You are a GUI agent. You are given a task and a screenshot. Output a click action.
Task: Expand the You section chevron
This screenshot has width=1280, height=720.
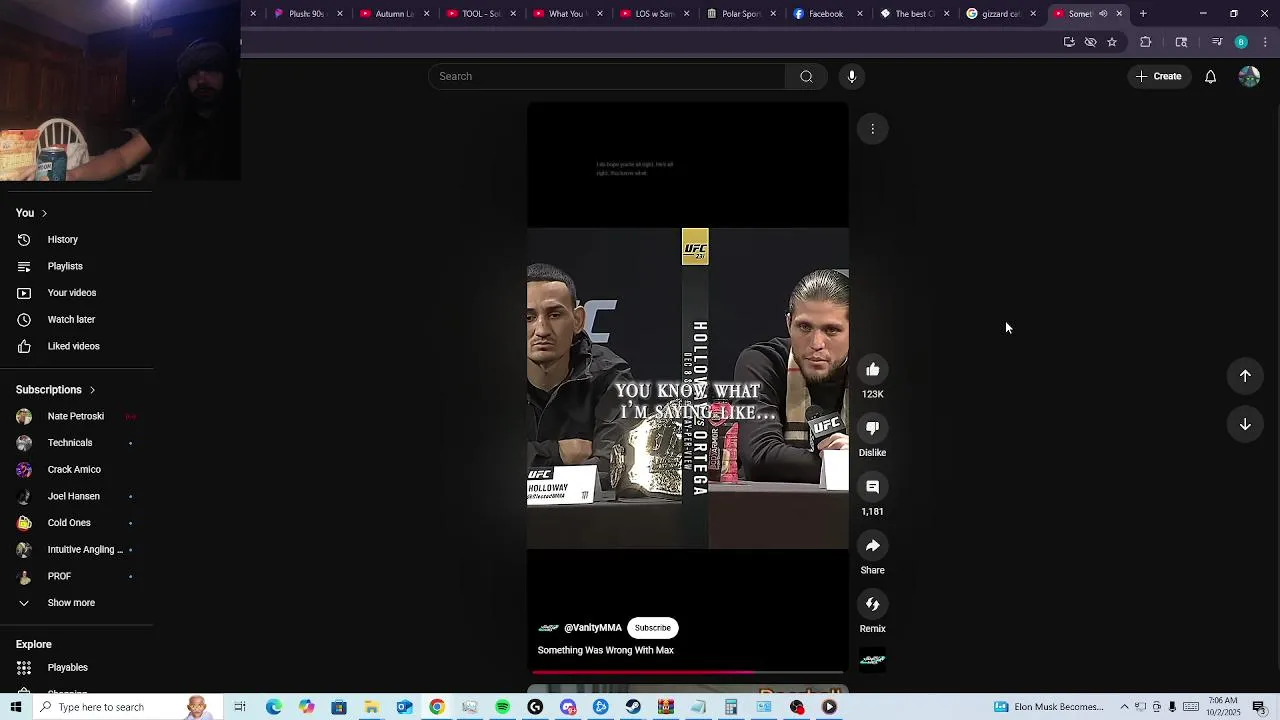pos(44,213)
